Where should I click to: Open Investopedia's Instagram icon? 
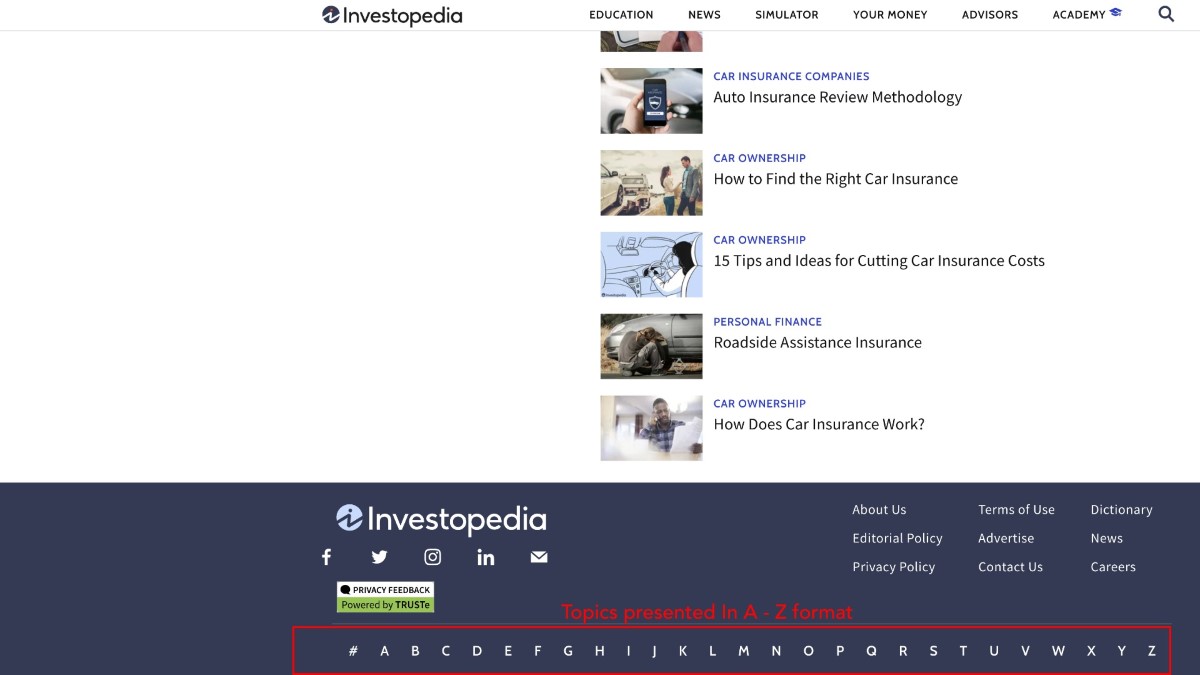432,557
